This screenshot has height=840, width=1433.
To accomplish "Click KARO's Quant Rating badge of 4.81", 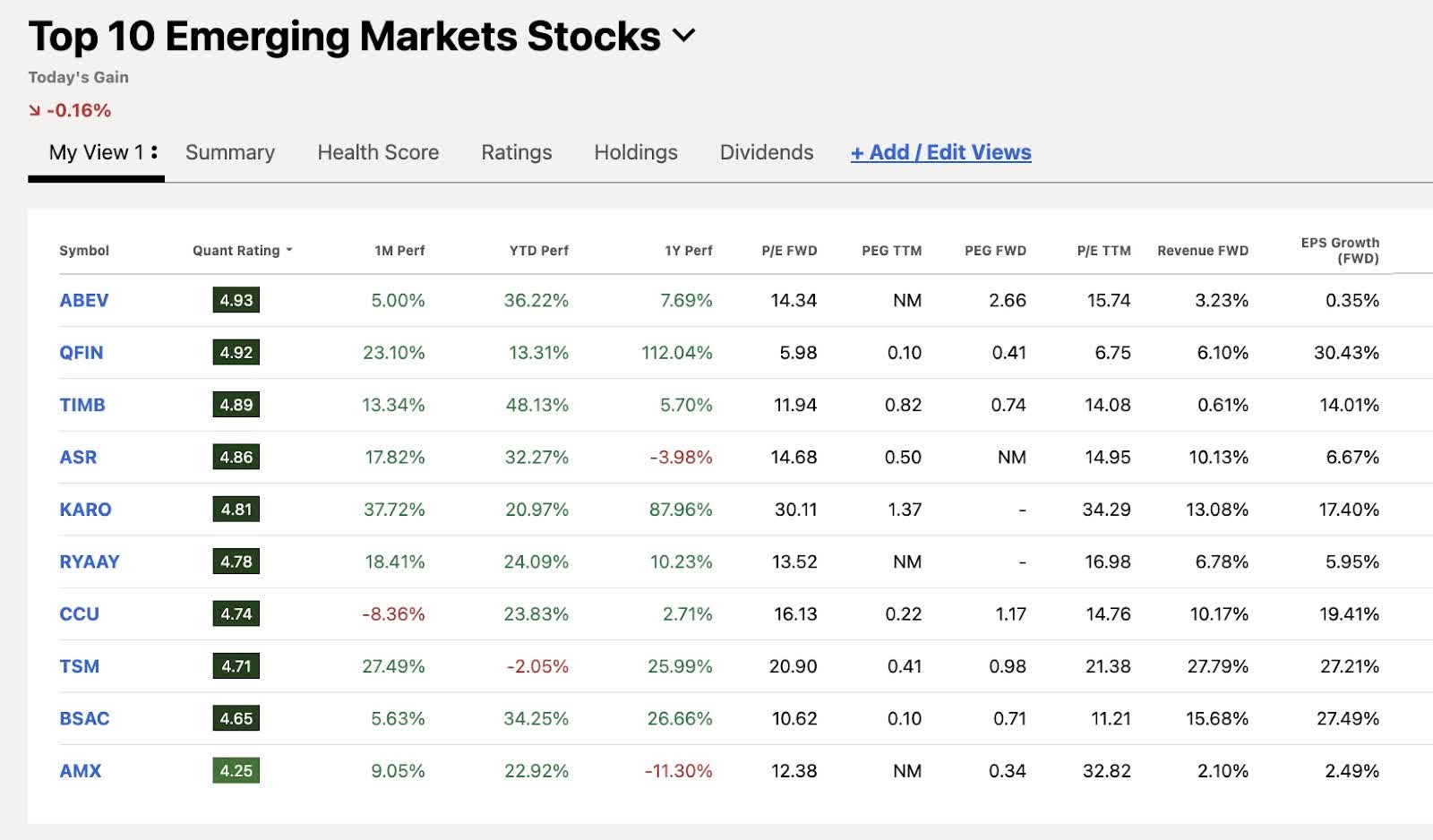I will click(x=236, y=509).
